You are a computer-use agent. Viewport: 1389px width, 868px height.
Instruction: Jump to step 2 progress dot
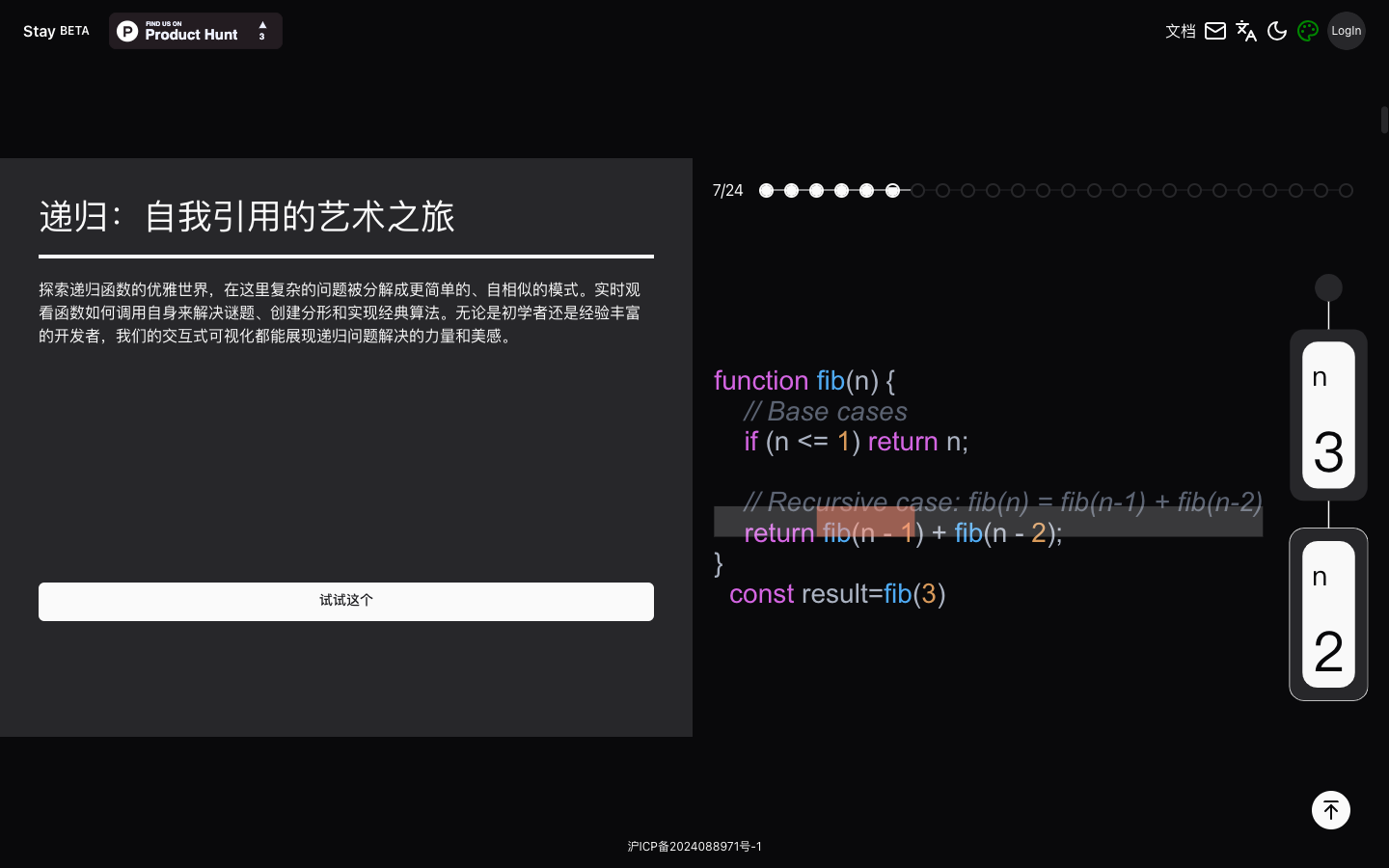click(x=791, y=191)
